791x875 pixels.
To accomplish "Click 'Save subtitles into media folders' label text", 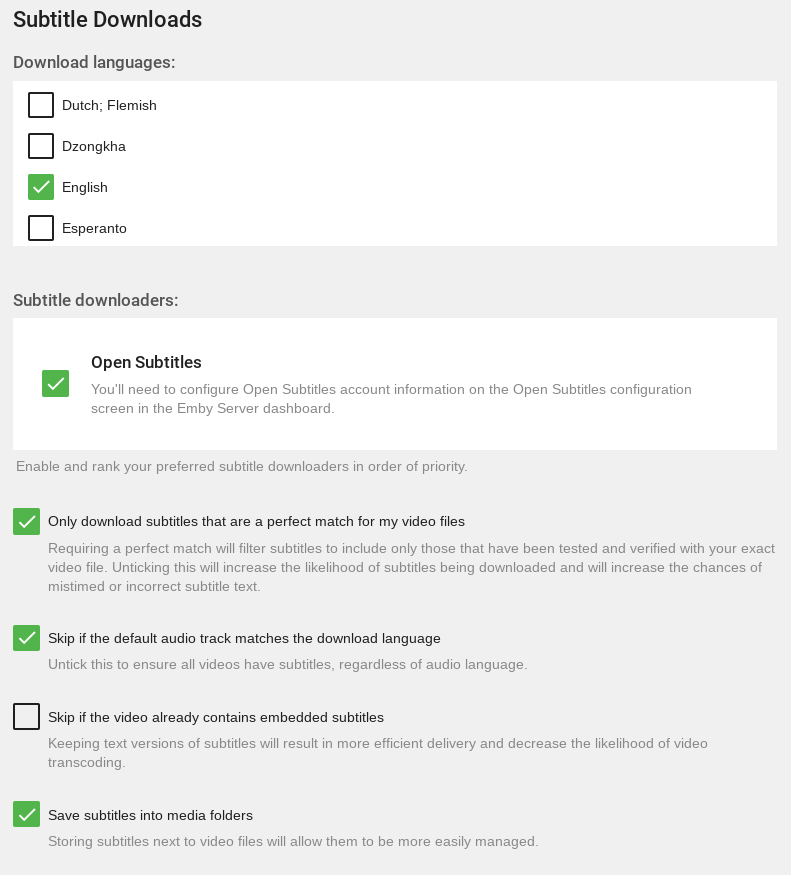I will pos(150,815).
